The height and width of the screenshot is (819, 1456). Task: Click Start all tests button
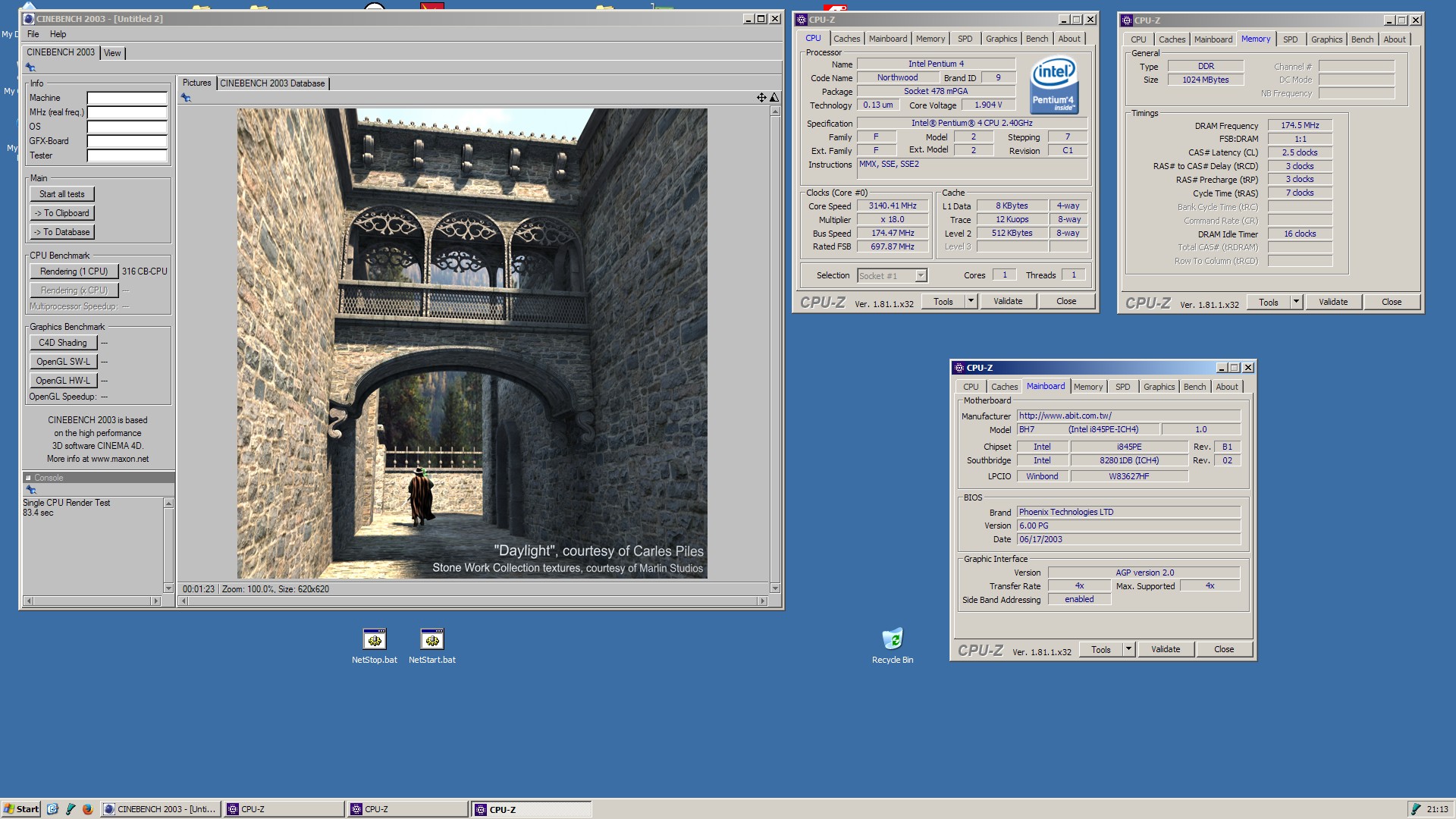coord(62,194)
